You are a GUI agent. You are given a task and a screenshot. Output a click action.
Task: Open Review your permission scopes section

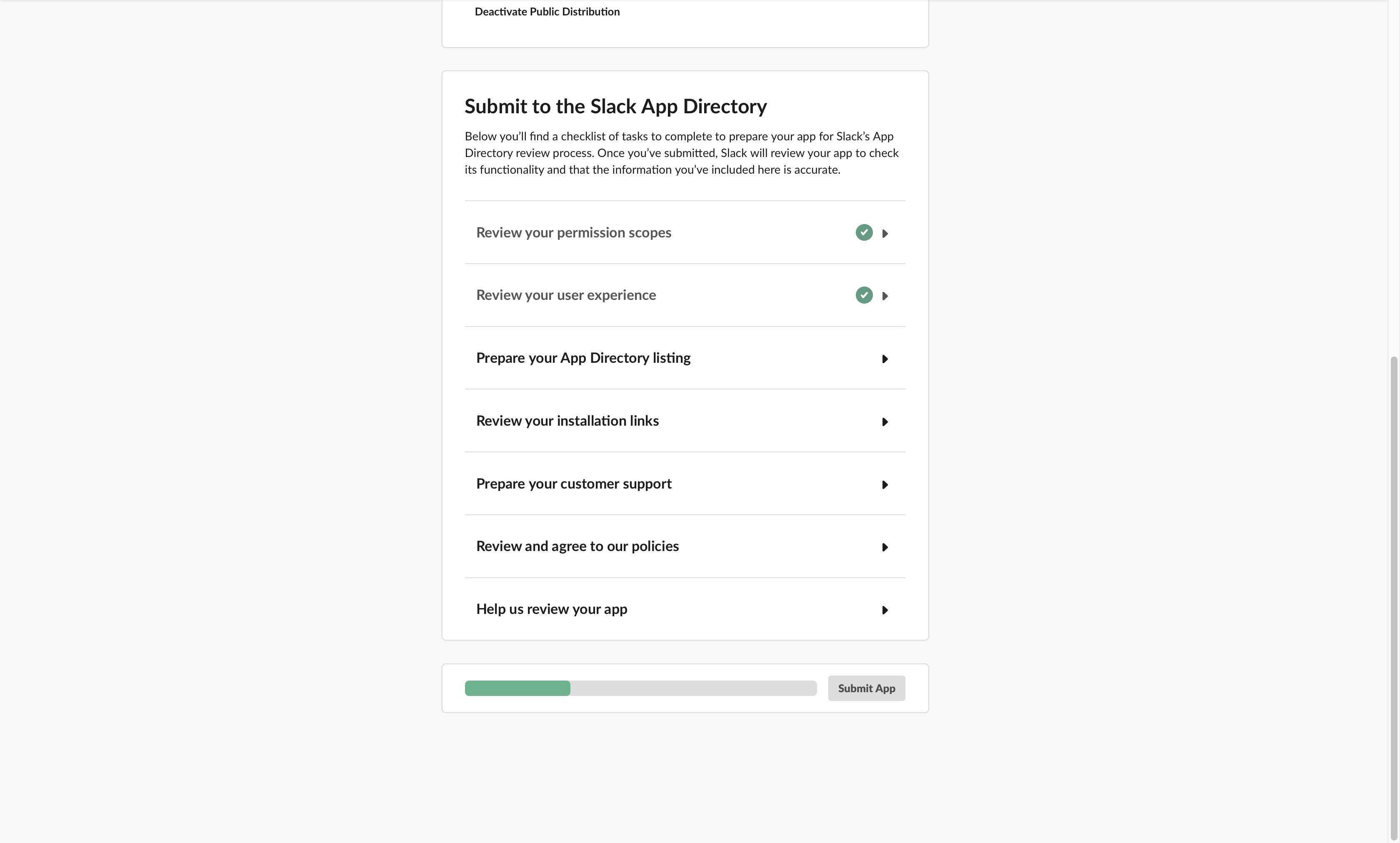click(685, 232)
